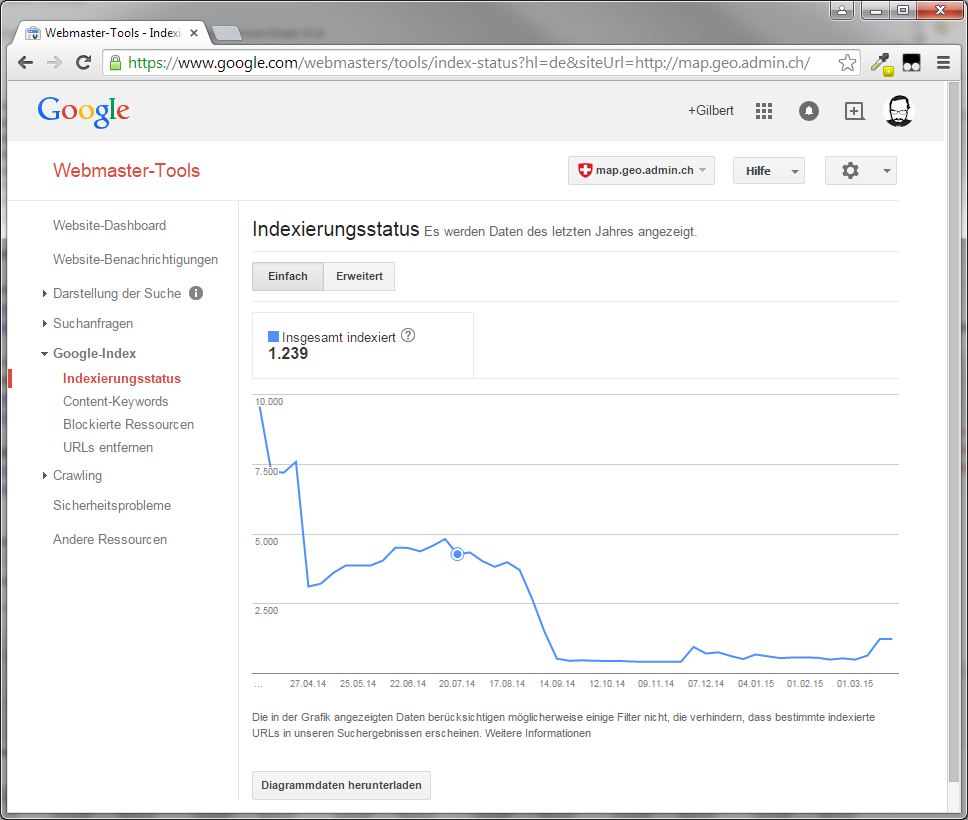The image size is (968, 820).
Task: Click info icon beside Darstellung der Suche
Action: [x=196, y=293]
